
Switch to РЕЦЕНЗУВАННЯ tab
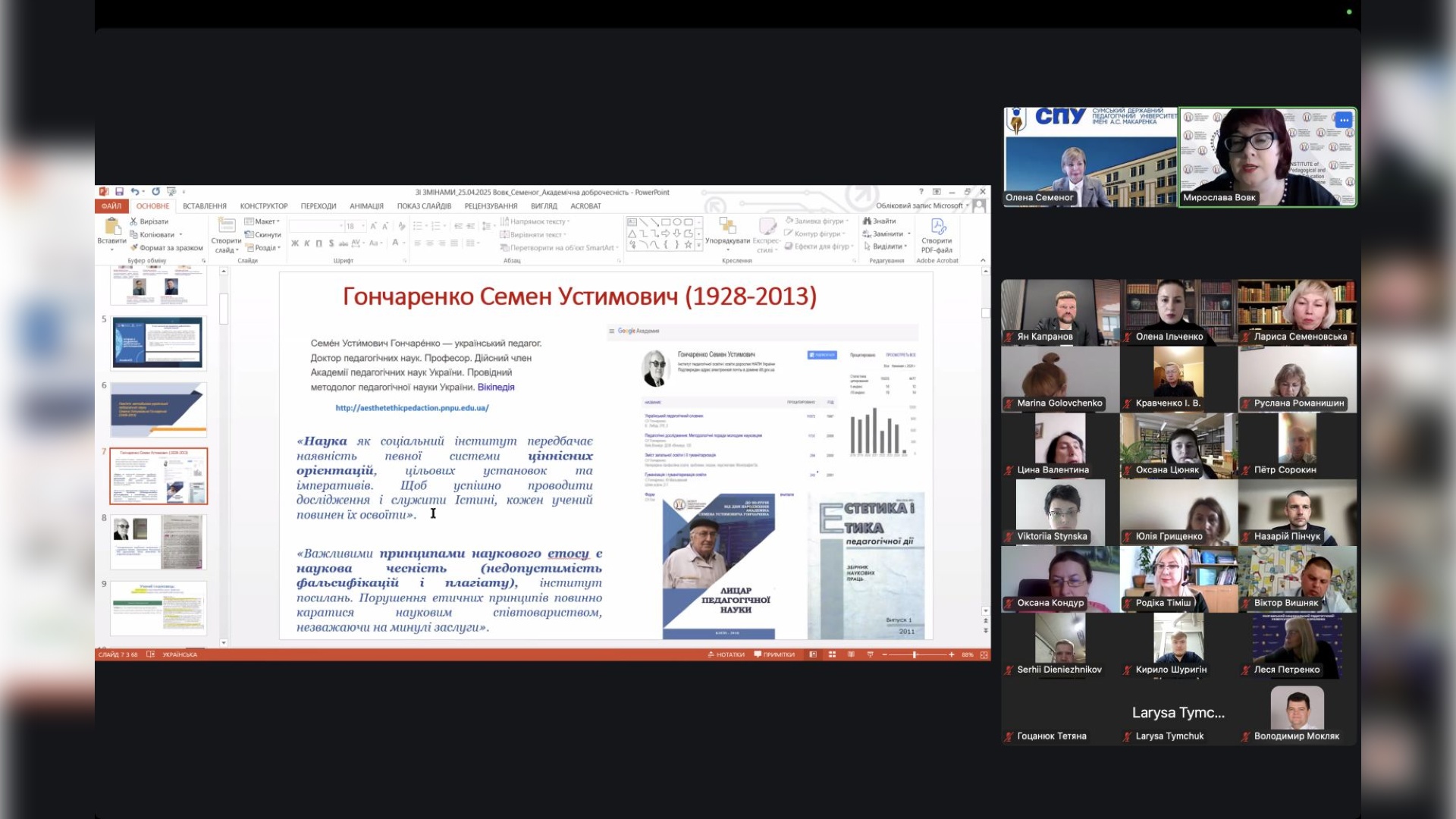tap(491, 206)
